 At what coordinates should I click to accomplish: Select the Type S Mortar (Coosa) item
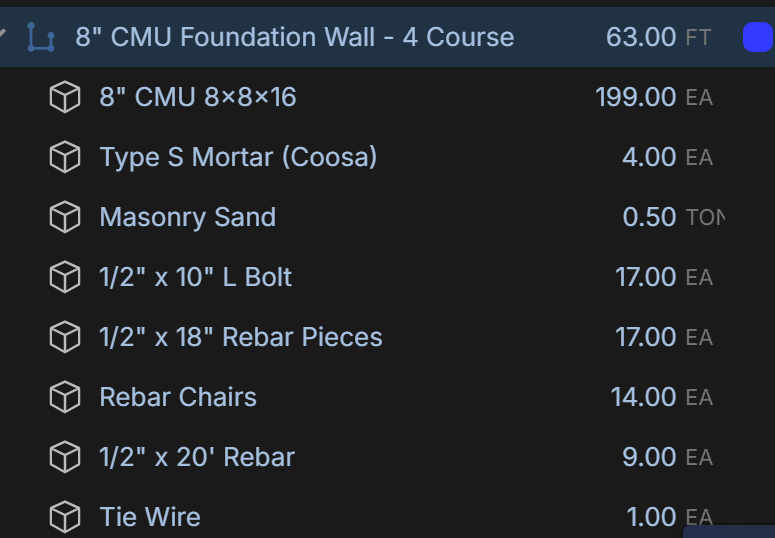(x=238, y=157)
